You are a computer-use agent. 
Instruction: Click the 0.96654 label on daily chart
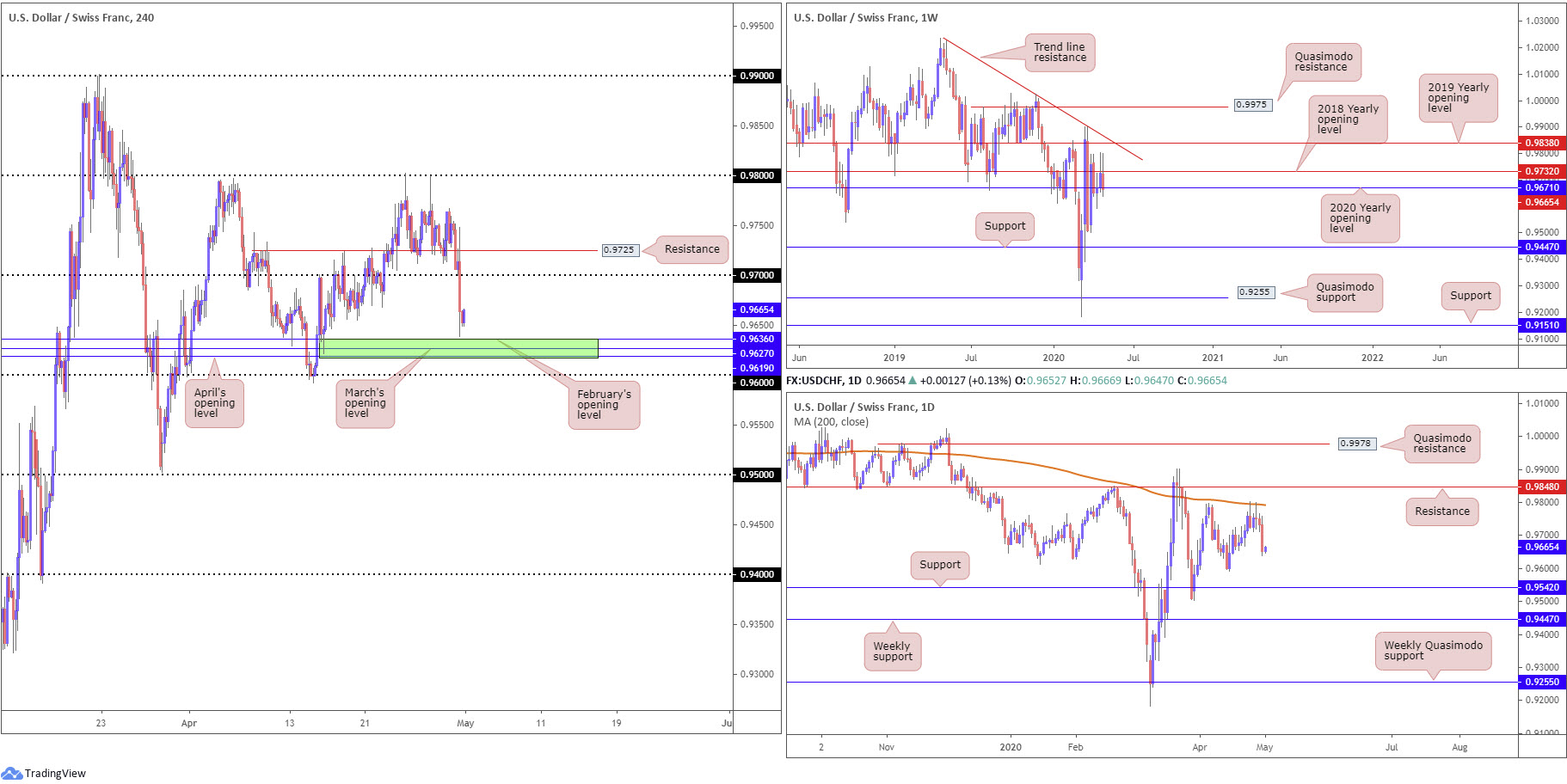pos(1542,547)
